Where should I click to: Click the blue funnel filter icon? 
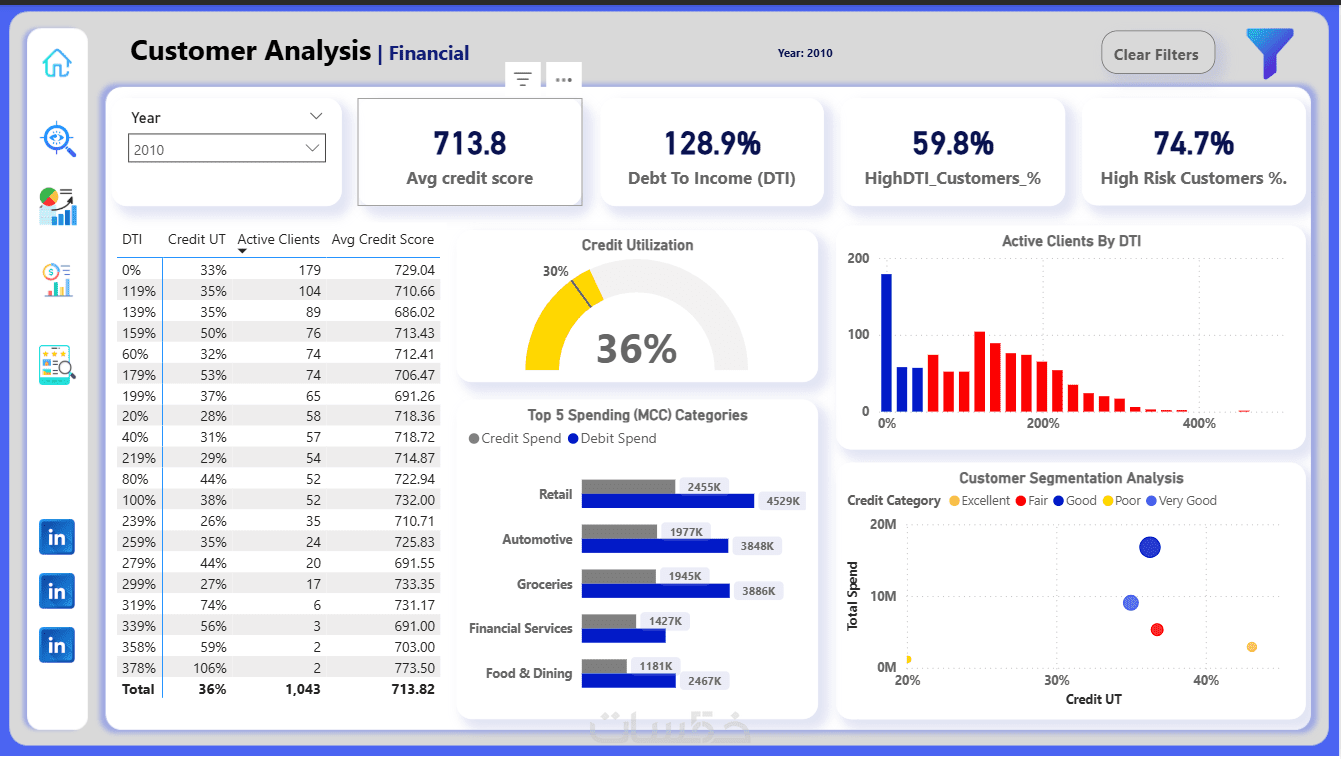point(1269,53)
